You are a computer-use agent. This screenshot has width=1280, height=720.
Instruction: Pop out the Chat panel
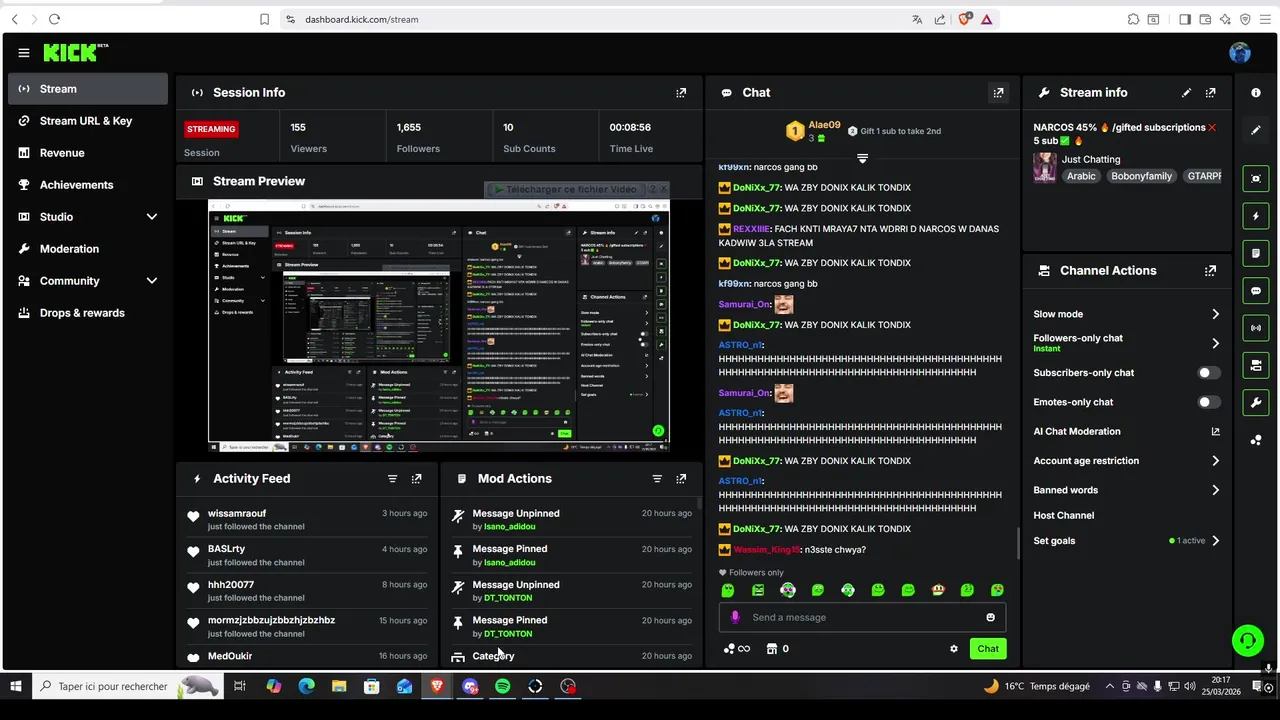pyautogui.click(x=998, y=93)
